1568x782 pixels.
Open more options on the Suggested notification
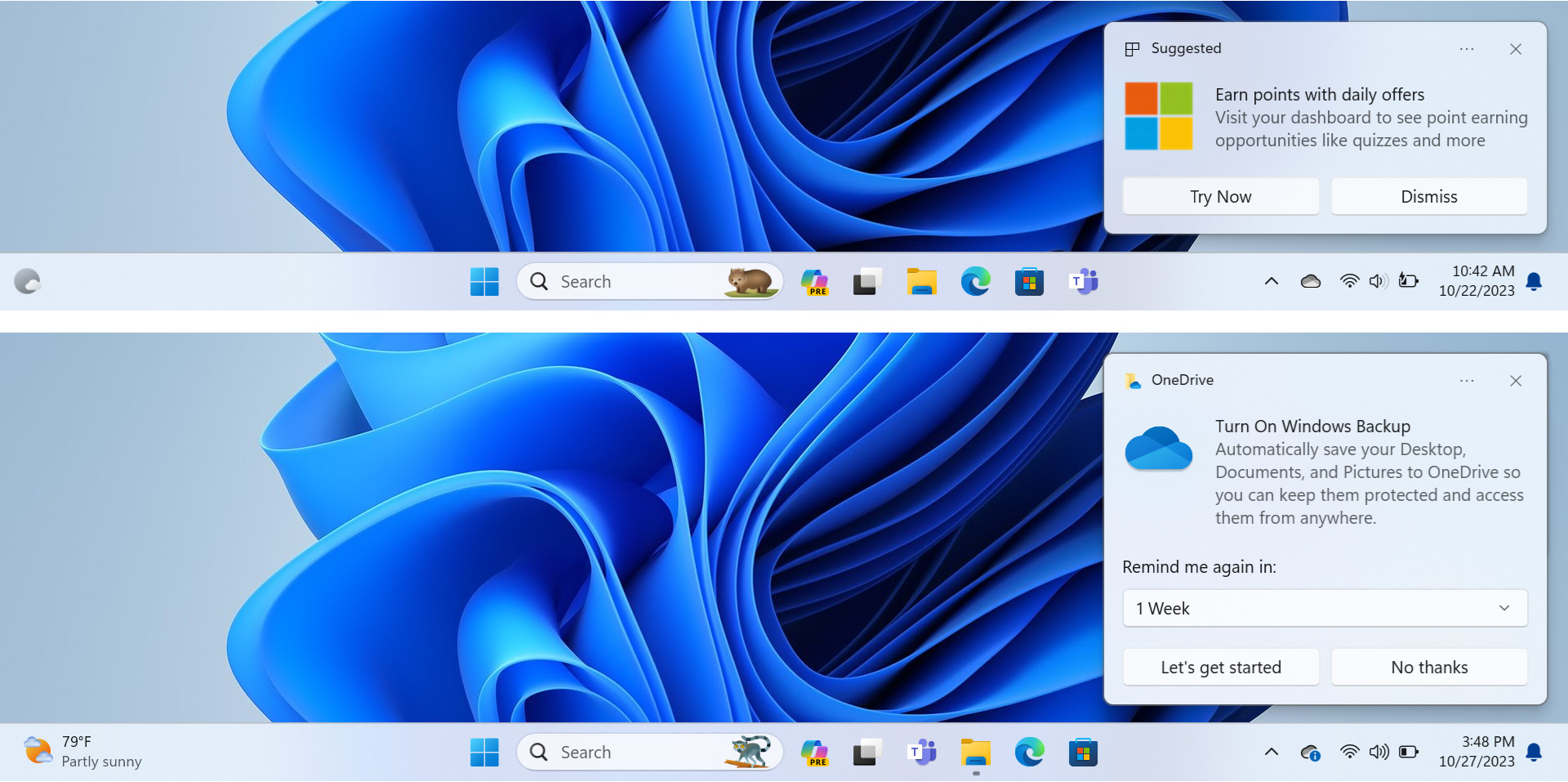[x=1467, y=49]
